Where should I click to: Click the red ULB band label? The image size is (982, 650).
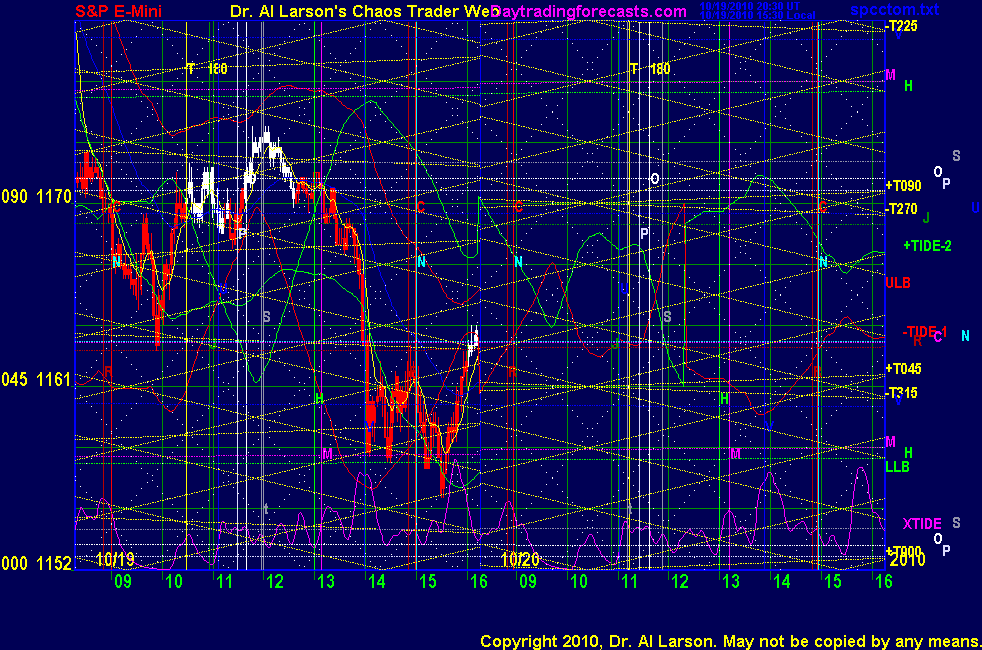(897, 282)
